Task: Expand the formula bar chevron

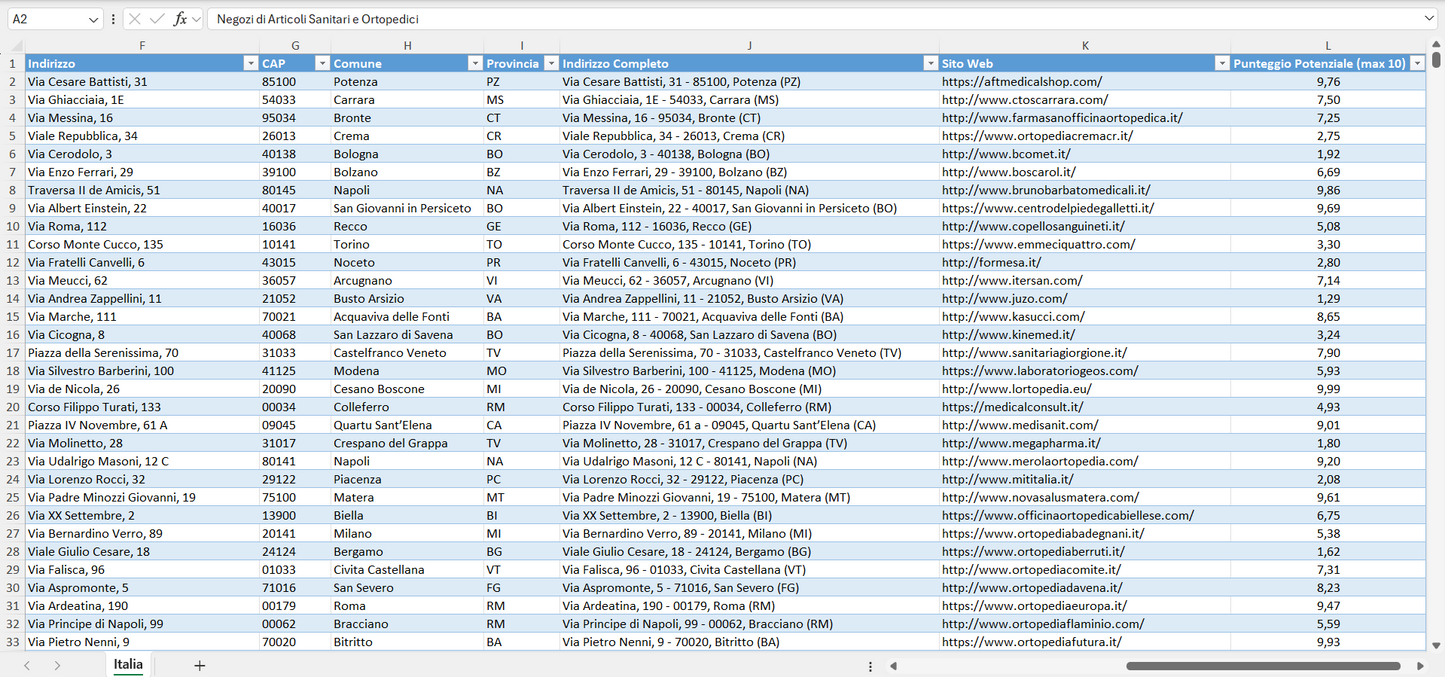Action: (x=1429, y=19)
